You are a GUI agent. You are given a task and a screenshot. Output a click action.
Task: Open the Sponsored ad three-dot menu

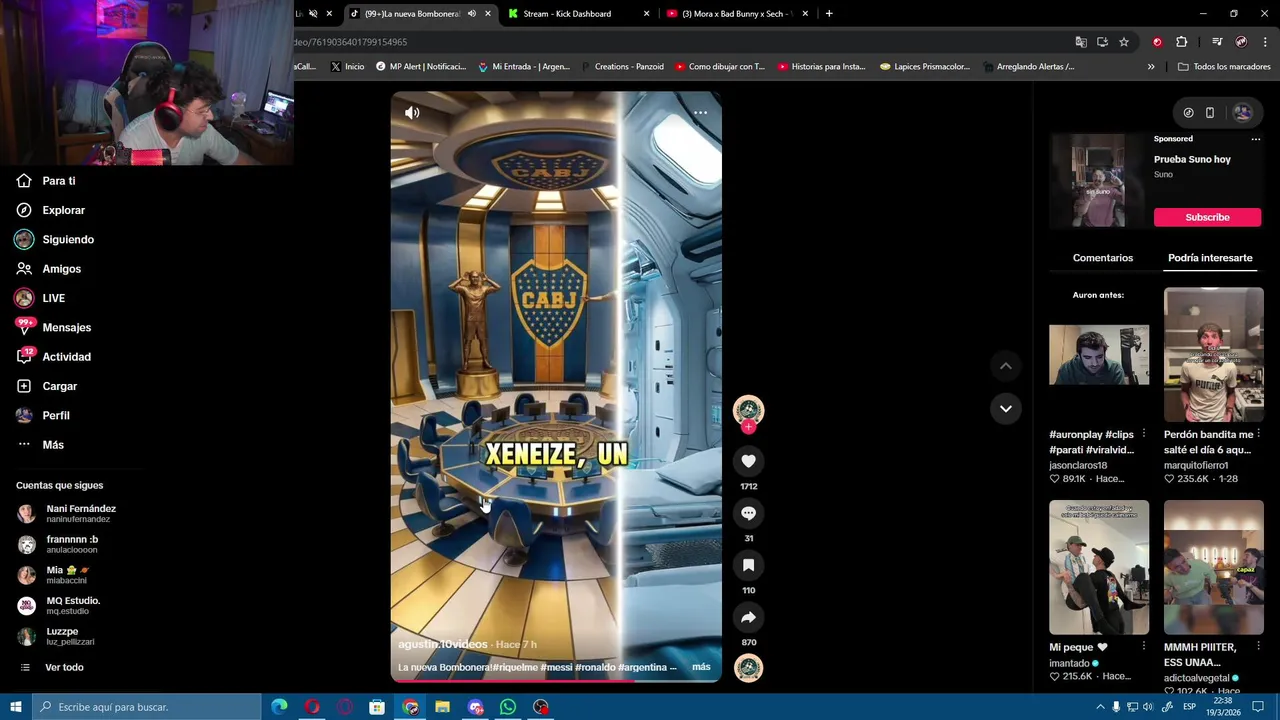tap(1255, 139)
